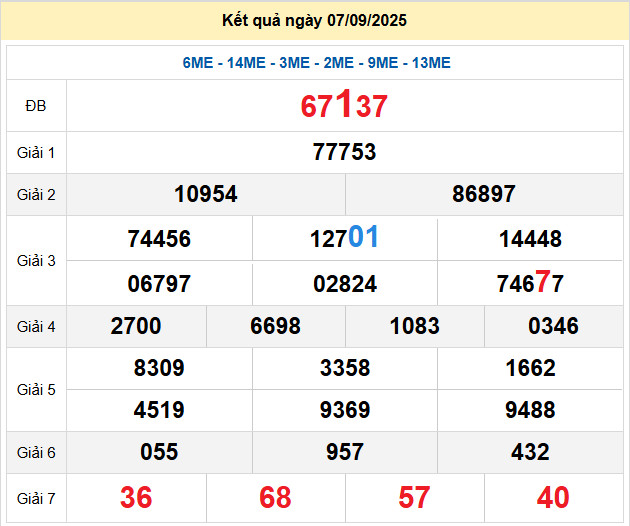Select third prize number 02824
Viewport: 630px width, 526px height.
tap(345, 284)
